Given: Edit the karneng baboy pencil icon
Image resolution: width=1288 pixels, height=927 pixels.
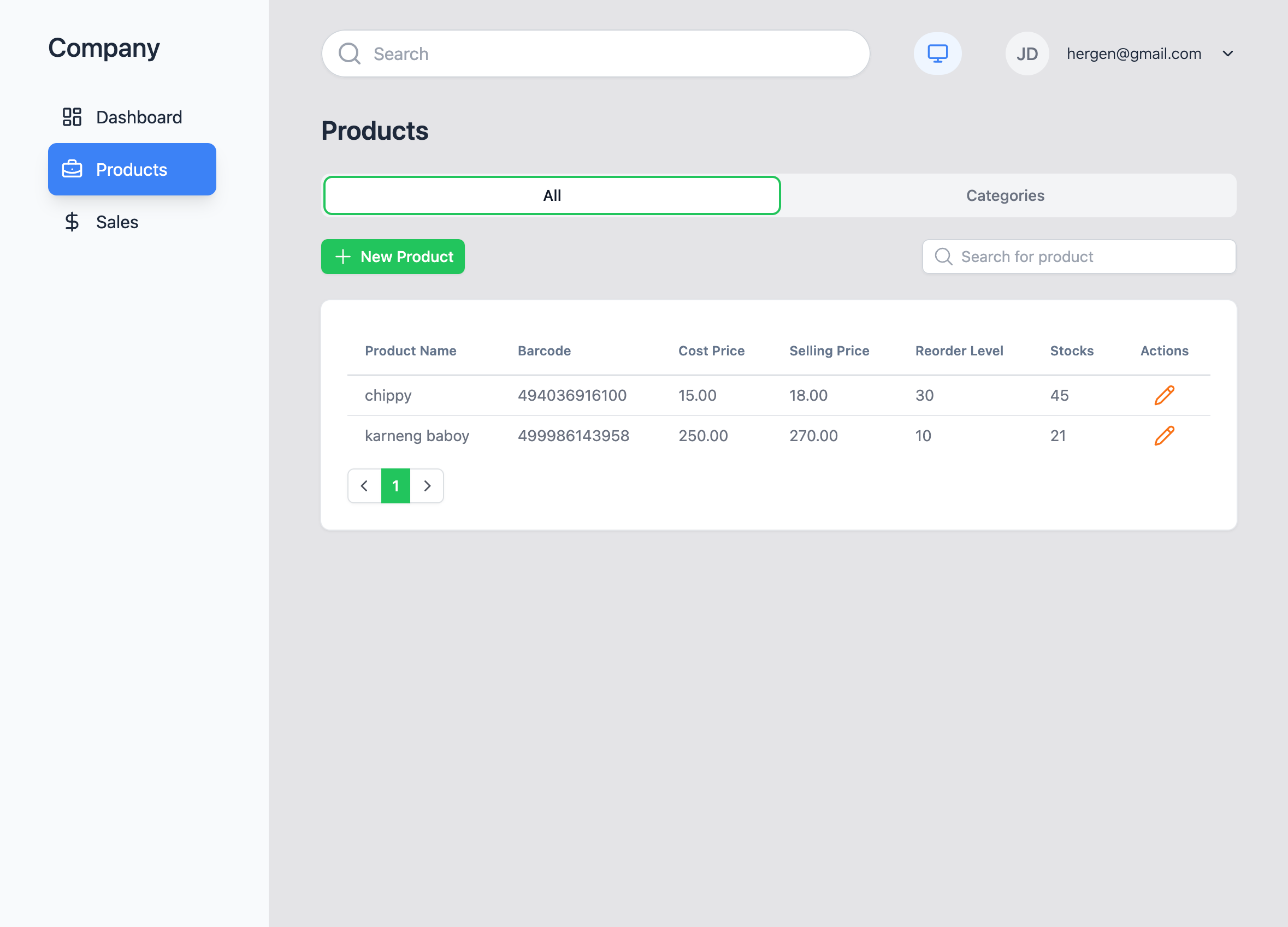Looking at the screenshot, I should pos(1164,436).
